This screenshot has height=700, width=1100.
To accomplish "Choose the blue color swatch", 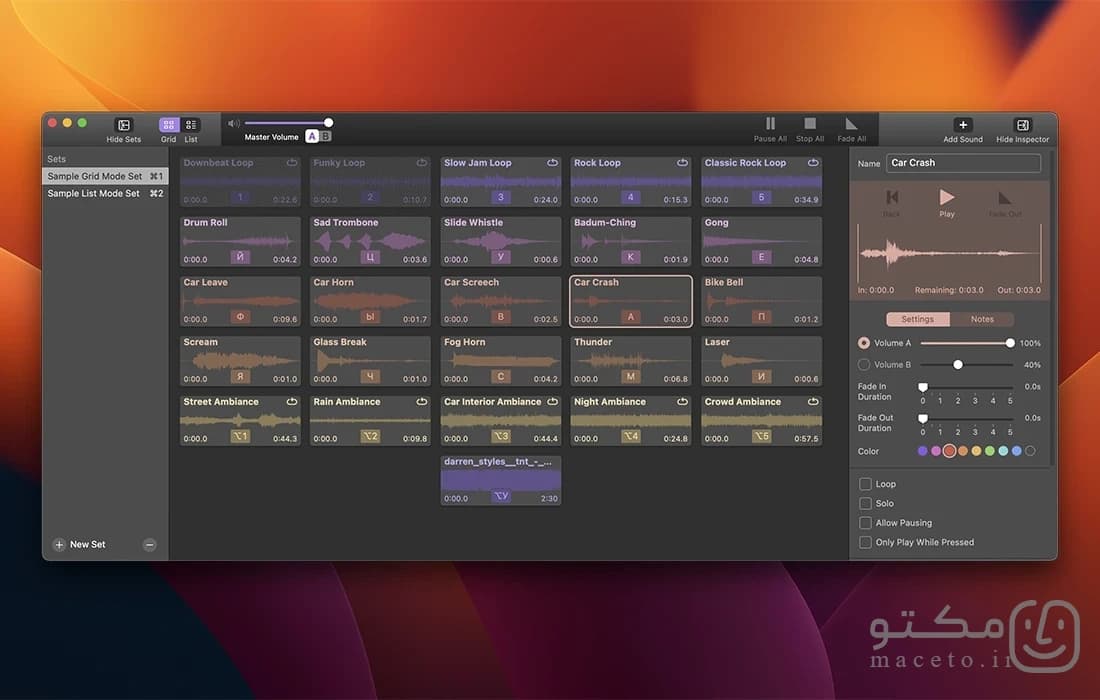I will [1017, 451].
